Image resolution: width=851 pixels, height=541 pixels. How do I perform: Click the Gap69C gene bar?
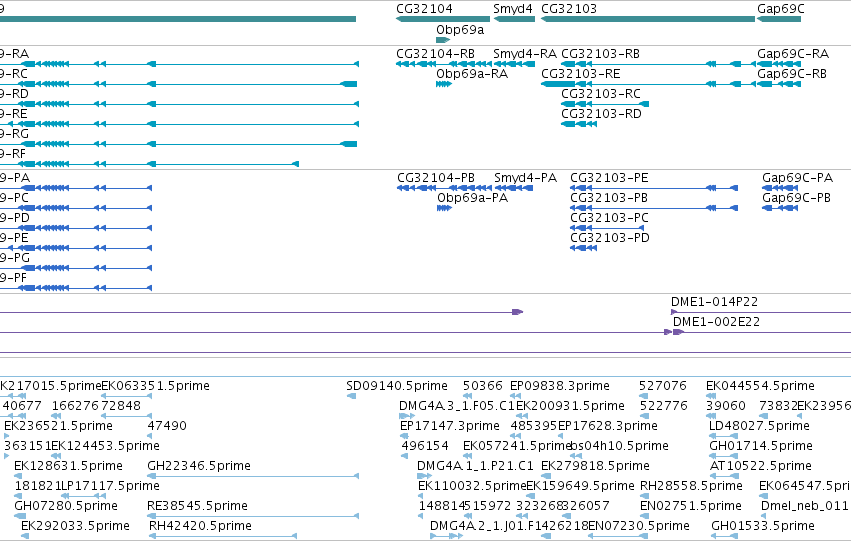(x=779, y=19)
